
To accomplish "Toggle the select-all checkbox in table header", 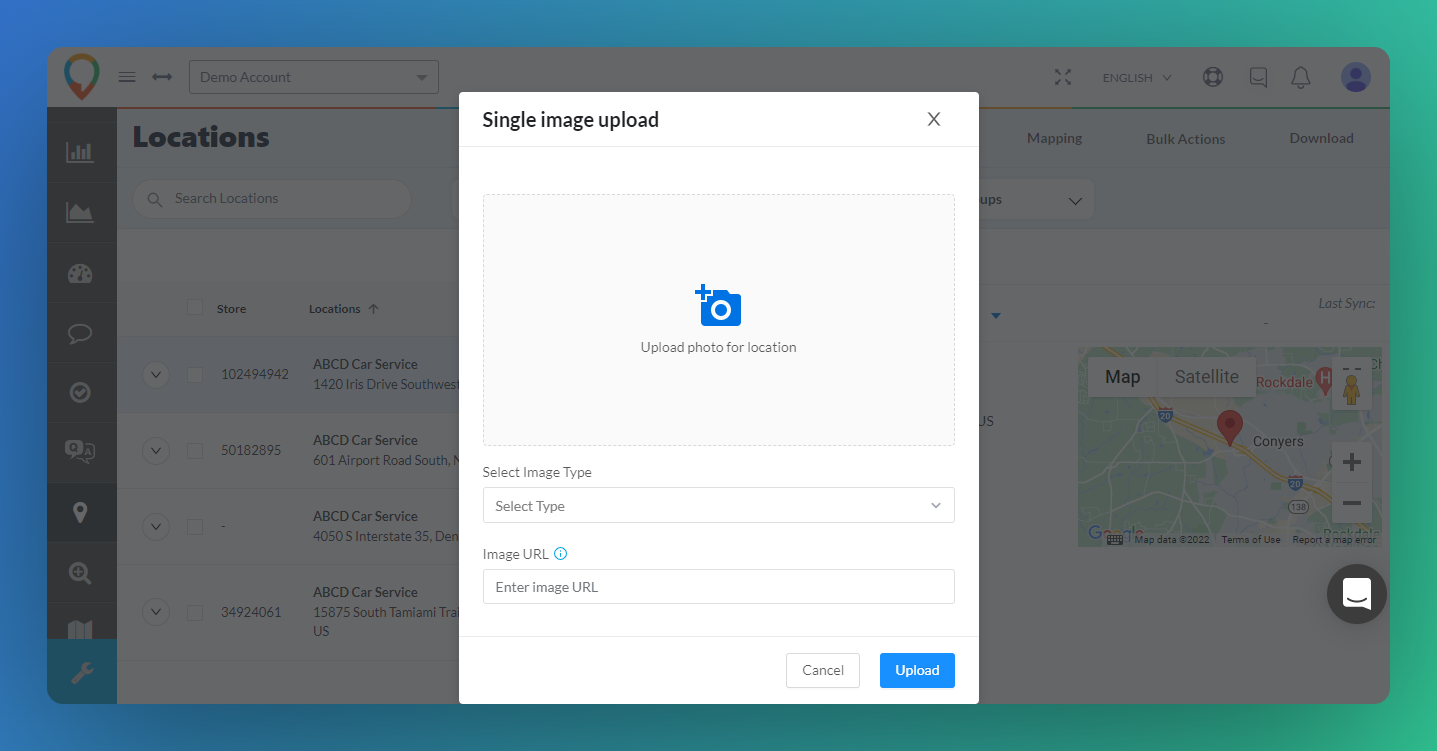I will tap(195, 308).
